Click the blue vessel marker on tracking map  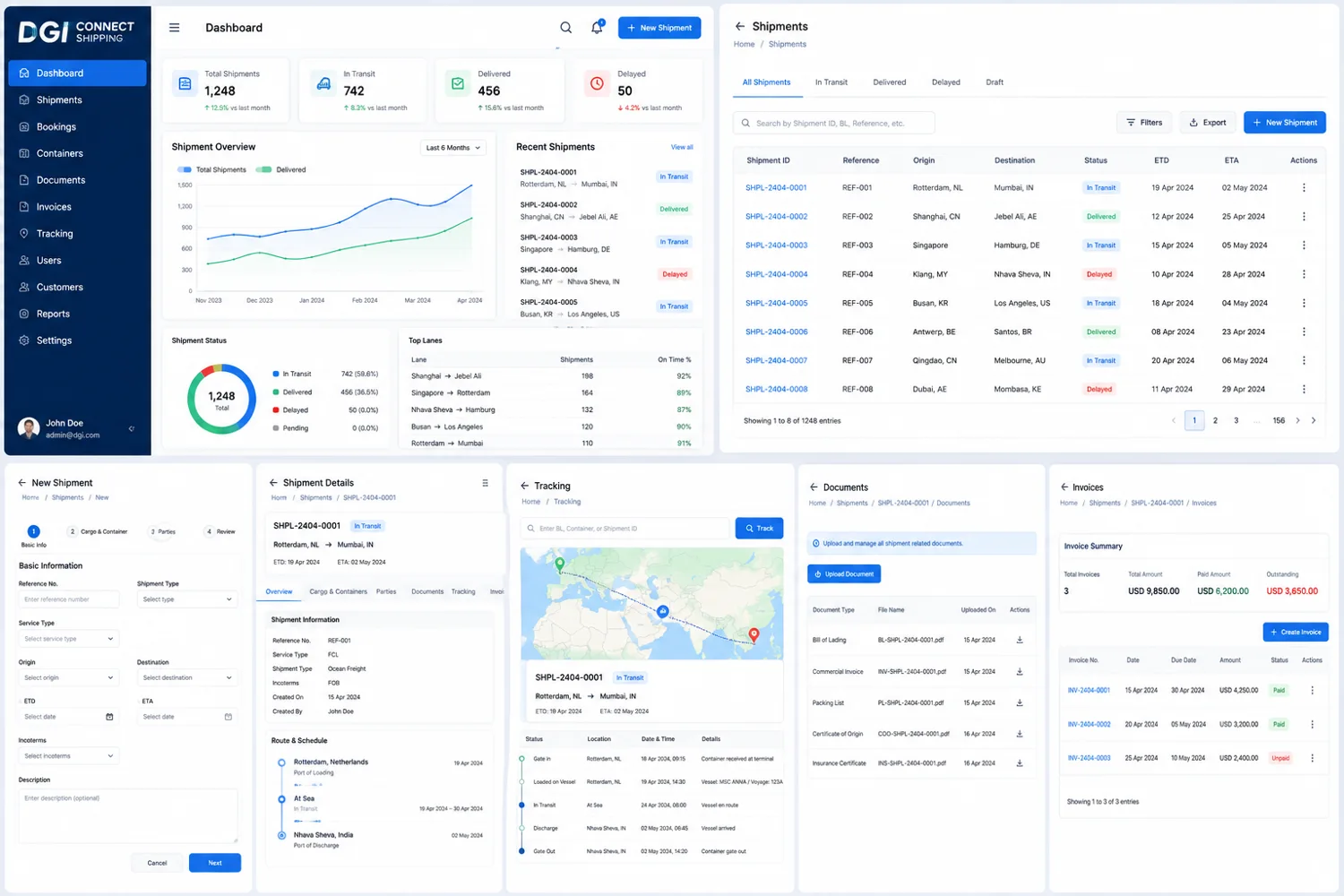click(x=663, y=611)
